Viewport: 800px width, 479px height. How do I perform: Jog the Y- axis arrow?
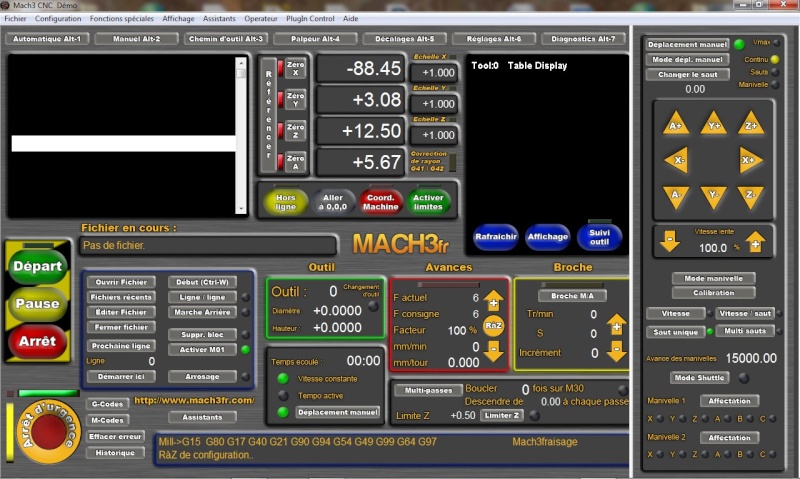pyautogui.click(x=713, y=197)
